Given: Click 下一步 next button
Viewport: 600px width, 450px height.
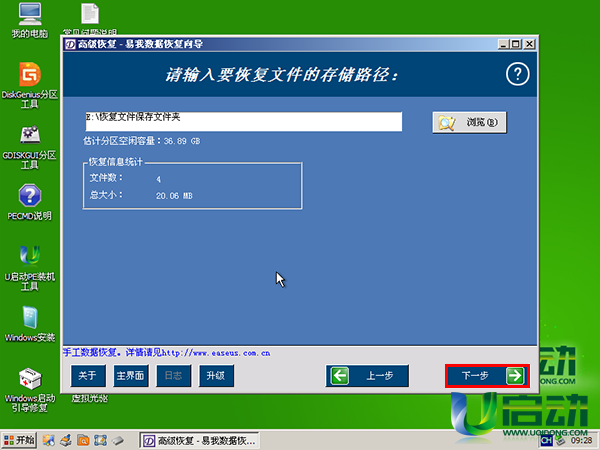Looking at the screenshot, I should click(486, 376).
